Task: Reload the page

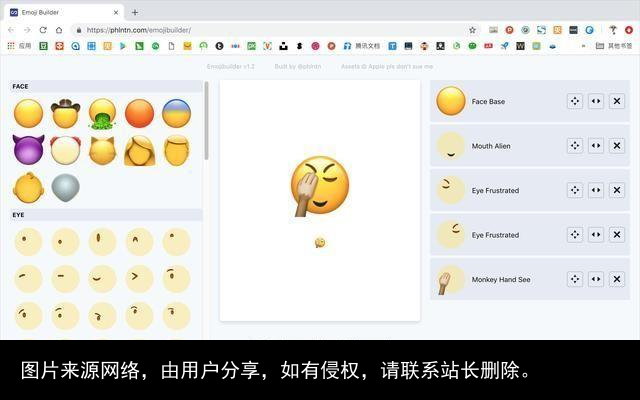Action: (x=43, y=30)
